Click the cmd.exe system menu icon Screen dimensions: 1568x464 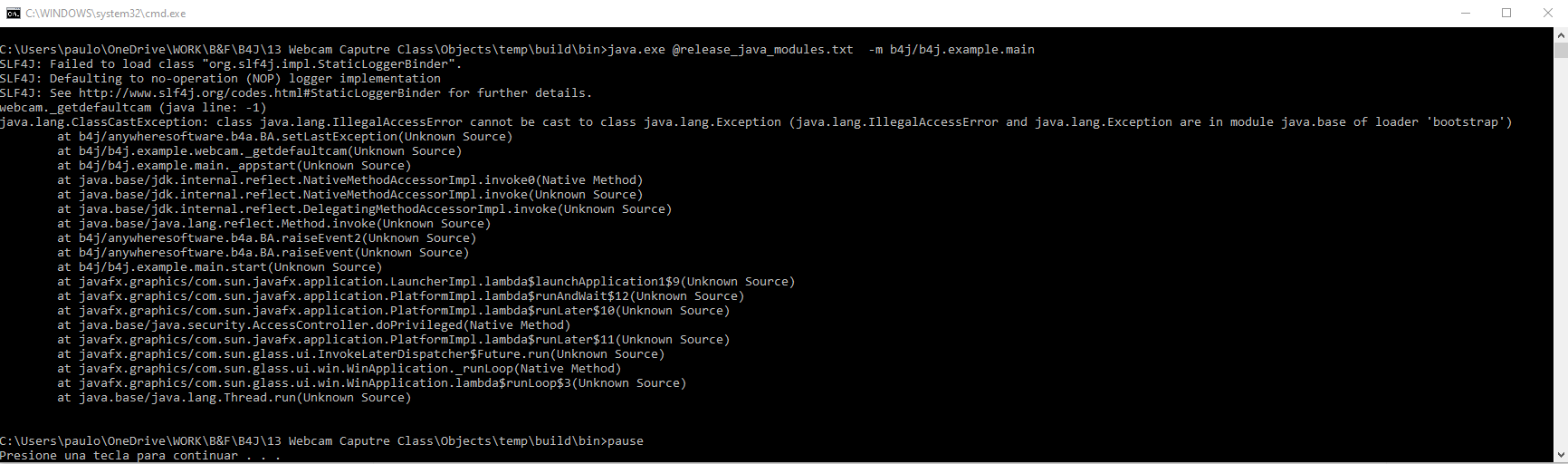click(13, 14)
